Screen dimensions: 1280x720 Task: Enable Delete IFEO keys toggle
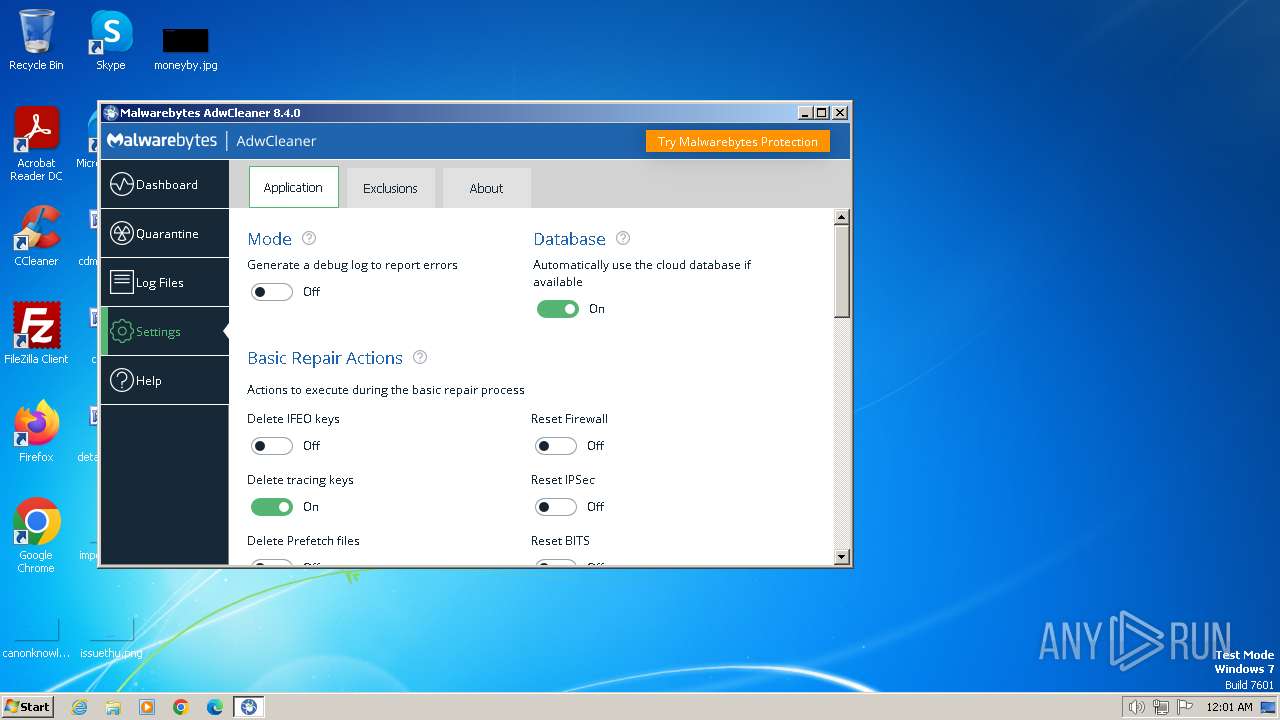pos(271,446)
